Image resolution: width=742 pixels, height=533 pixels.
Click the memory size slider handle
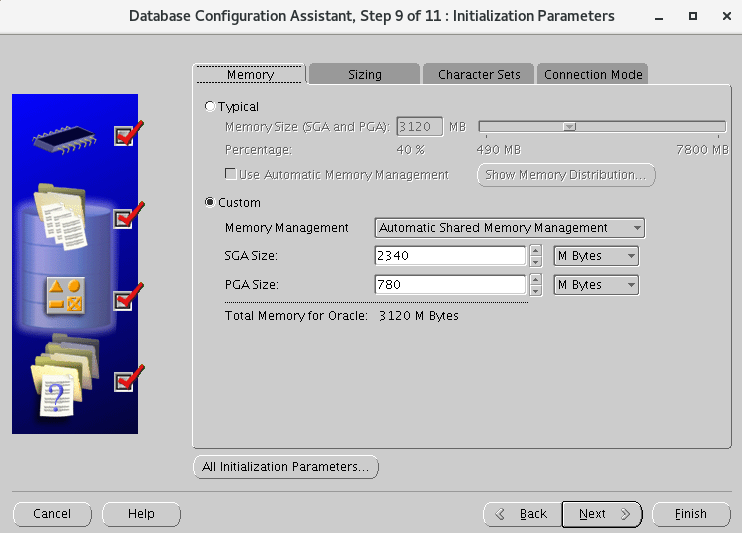pos(569,127)
